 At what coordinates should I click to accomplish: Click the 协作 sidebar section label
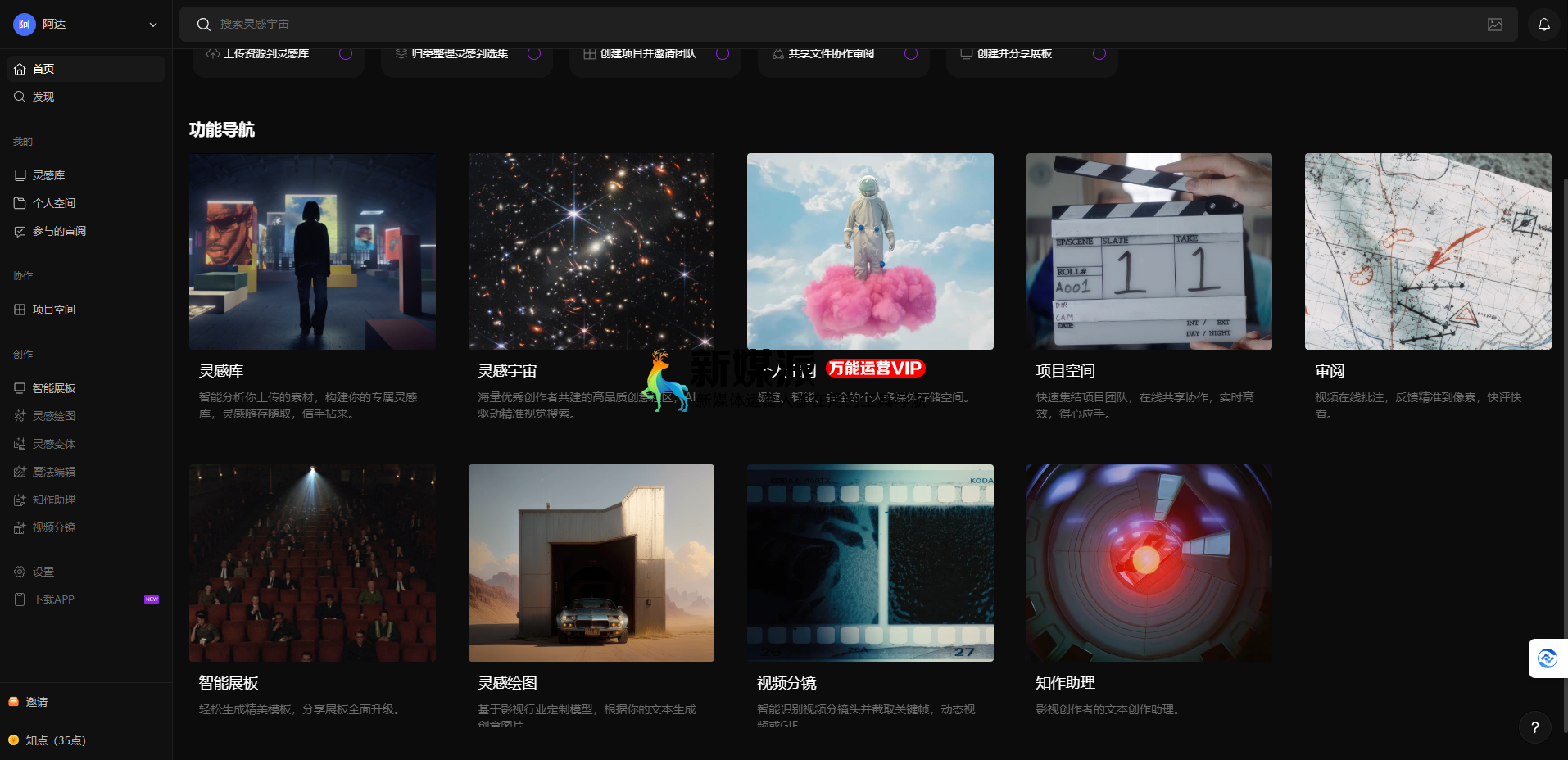pyautogui.click(x=23, y=276)
